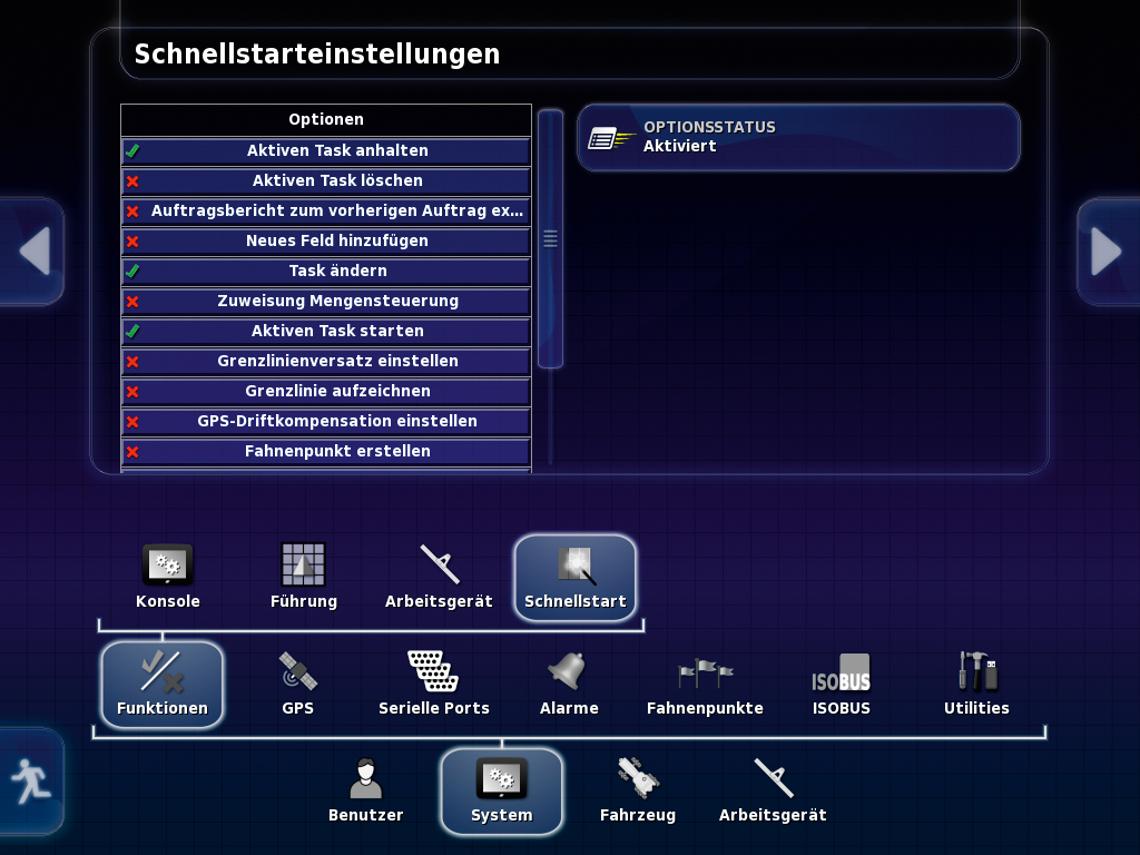Toggle option Zuweisung Mengensteuerung

coord(326,301)
